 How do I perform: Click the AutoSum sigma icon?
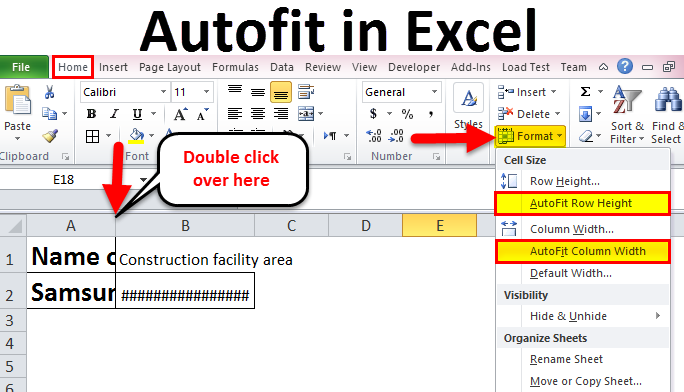pyautogui.click(x=585, y=92)
